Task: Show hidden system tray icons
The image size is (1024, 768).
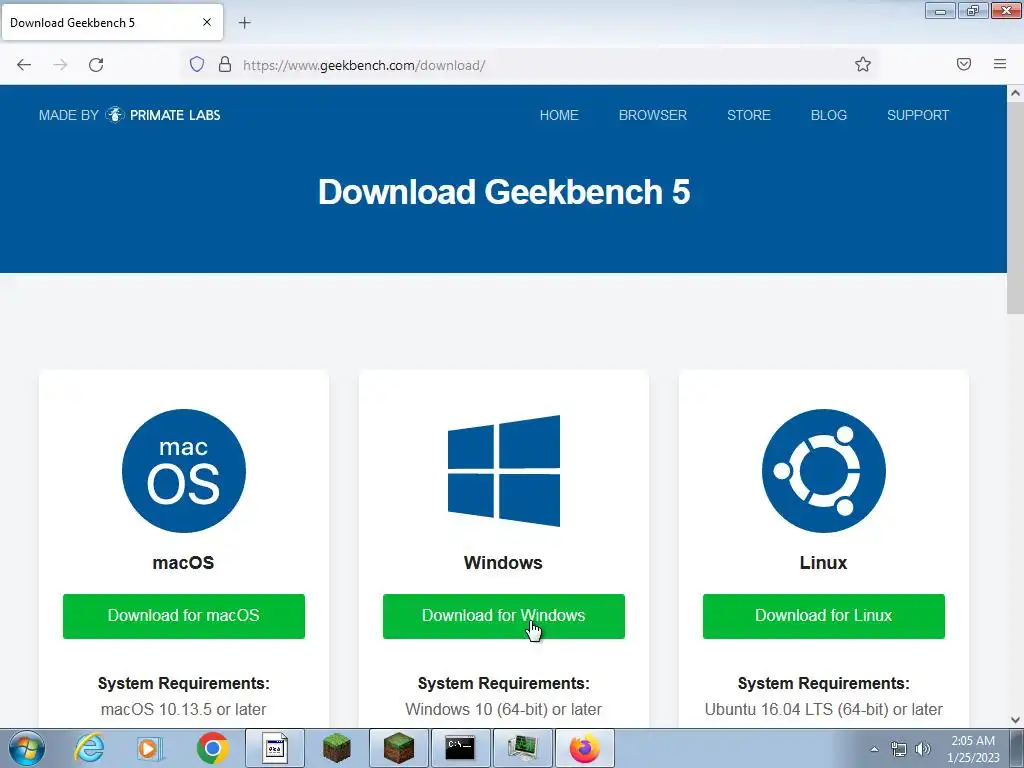Action: point(874,749)
